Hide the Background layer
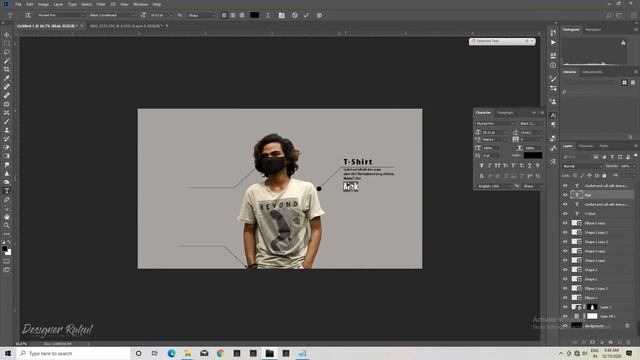The image size is (640, 360). (x=565, y=326)
